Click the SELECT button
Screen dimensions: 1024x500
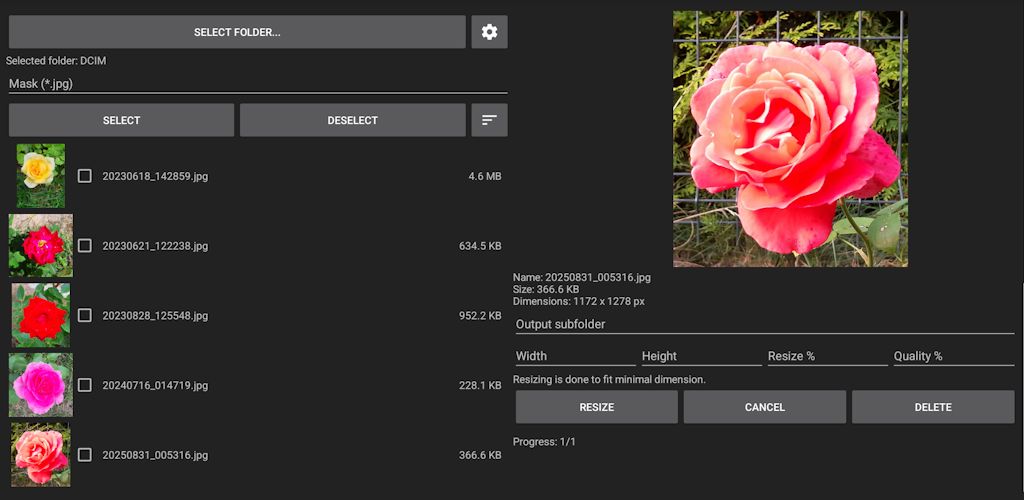pyautogui.click(x=121, y=120)
